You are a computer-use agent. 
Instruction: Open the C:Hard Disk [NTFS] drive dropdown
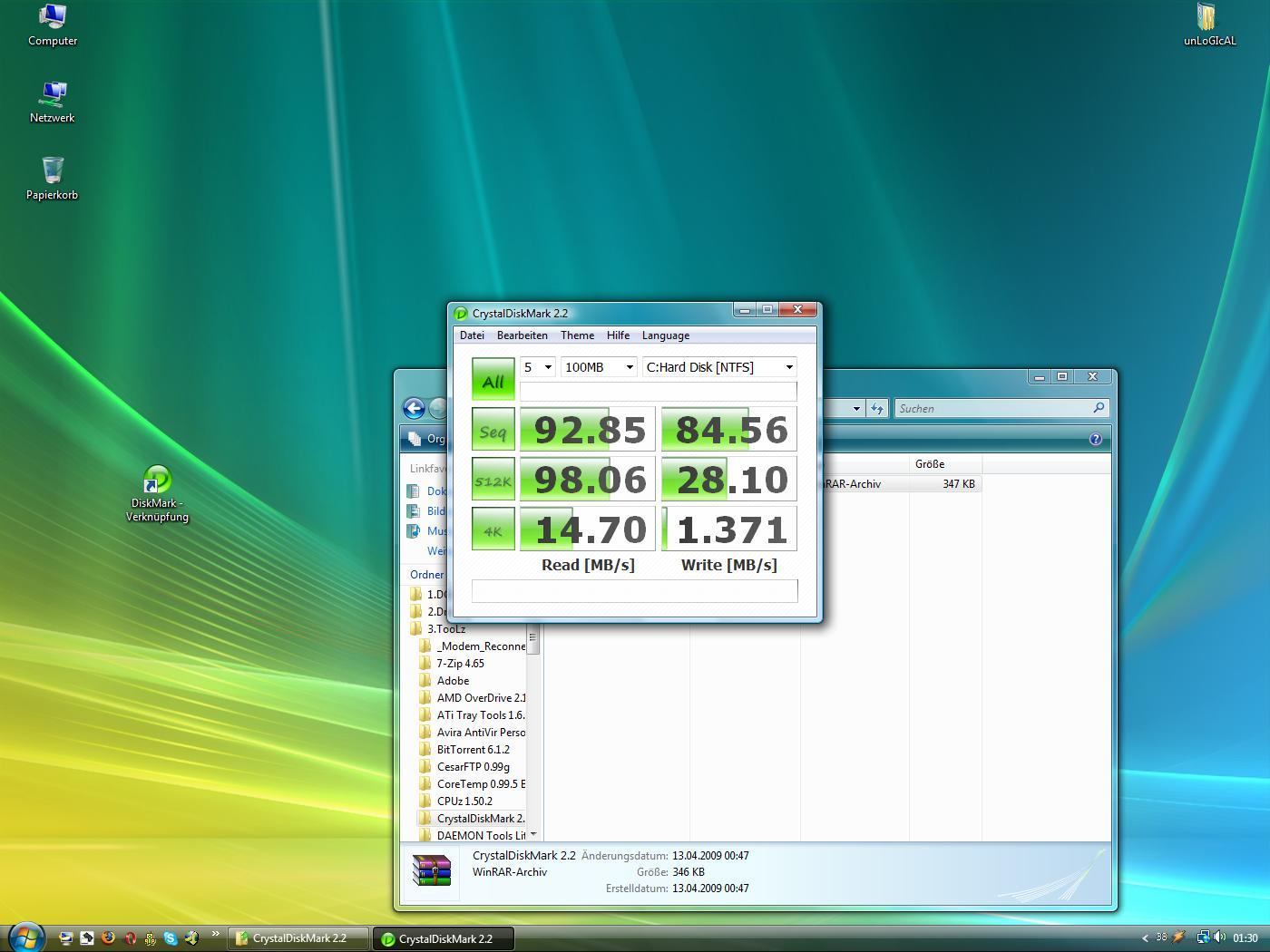coord(719,367)
